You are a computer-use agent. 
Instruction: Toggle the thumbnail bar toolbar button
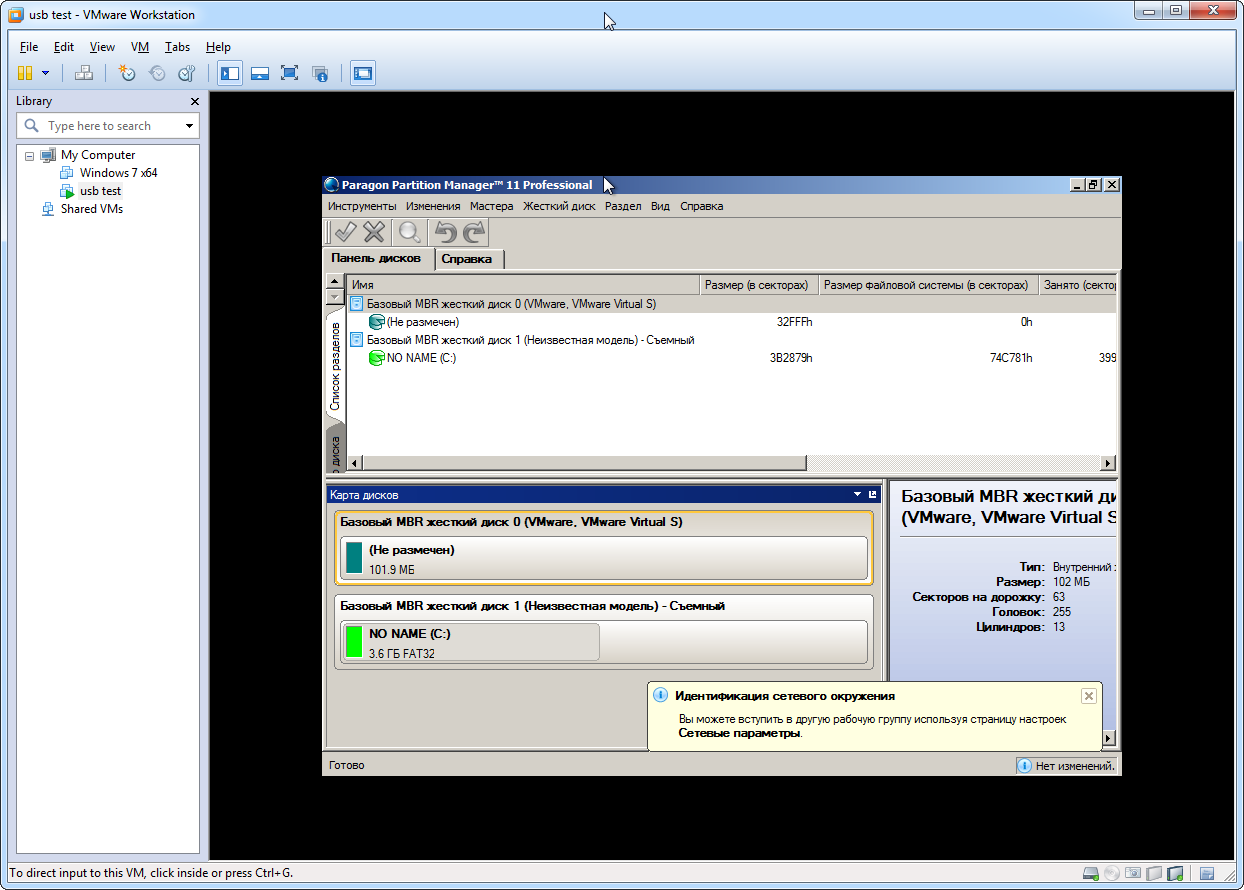[260, 73]
